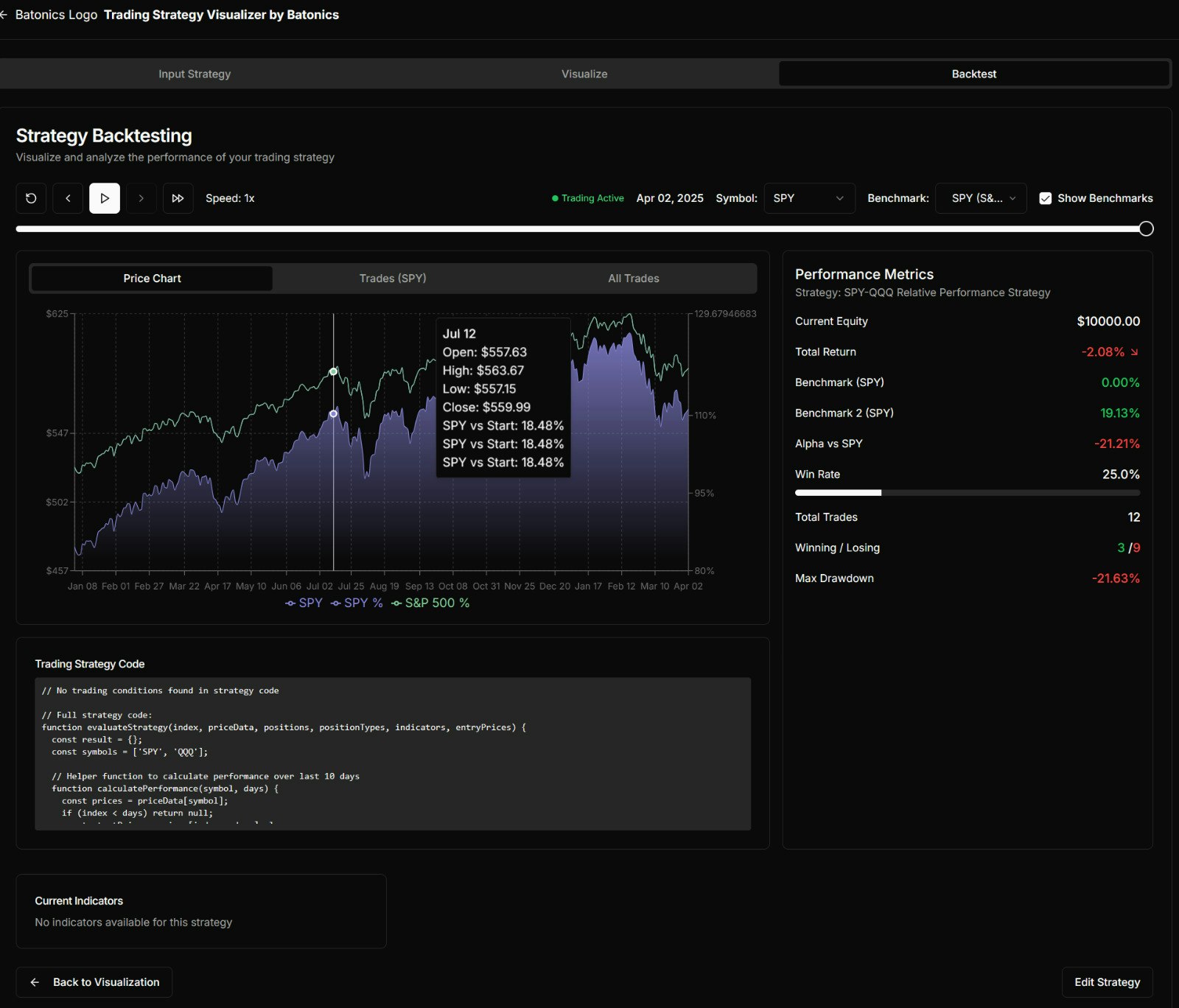This screenshot has width=1179, height=1008.
Task: Switch to the Input Strategy tab
Action: (195, 74)
